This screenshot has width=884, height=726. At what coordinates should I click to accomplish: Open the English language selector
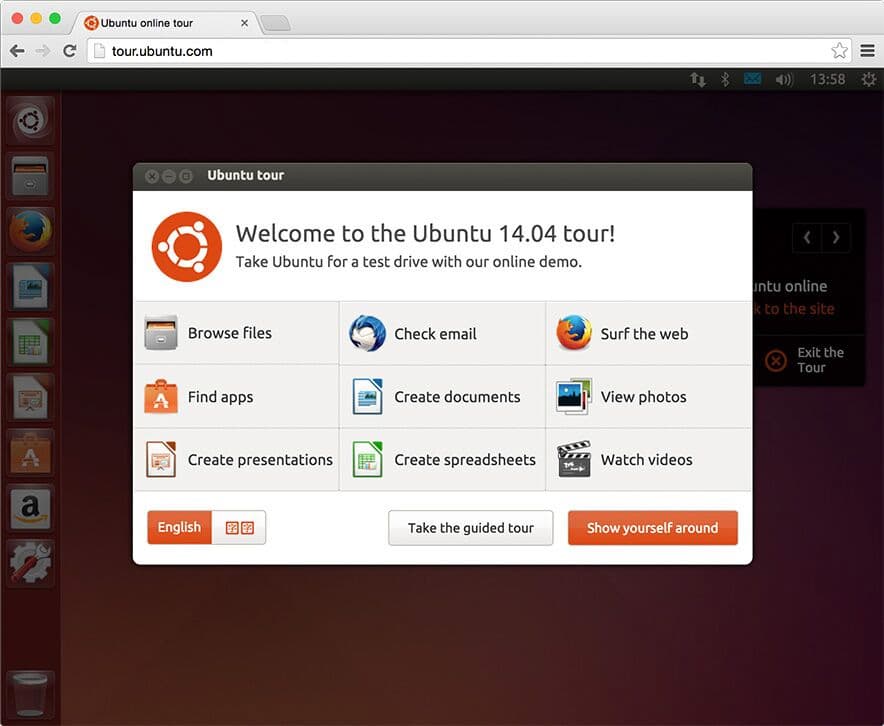[x=179, y=527]
